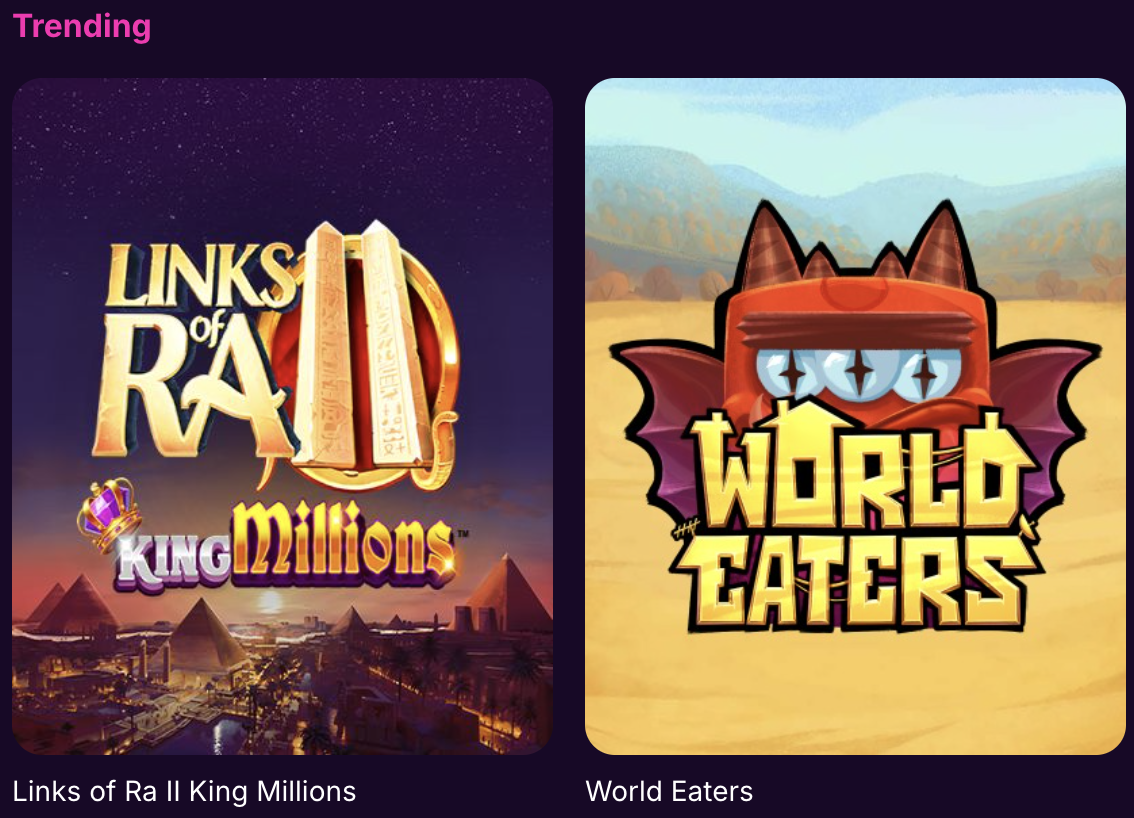
Task: Click the glowing sun on the Egyptian horizon
Action: click(x=271, y=600)
